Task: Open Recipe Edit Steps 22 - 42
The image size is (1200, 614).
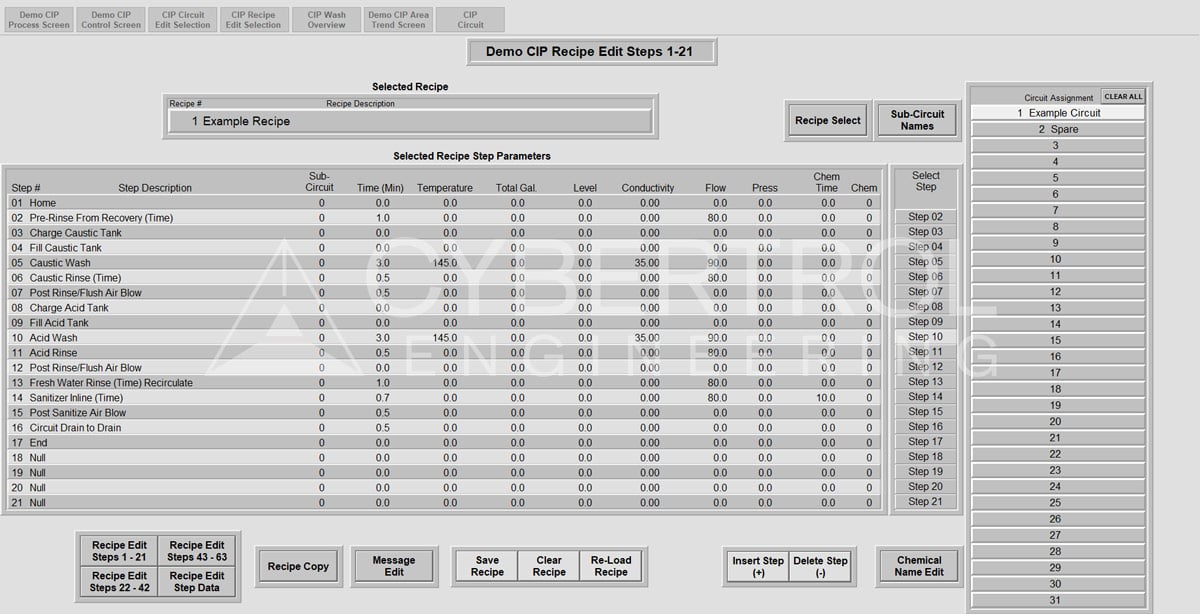Action: point(119,582)
